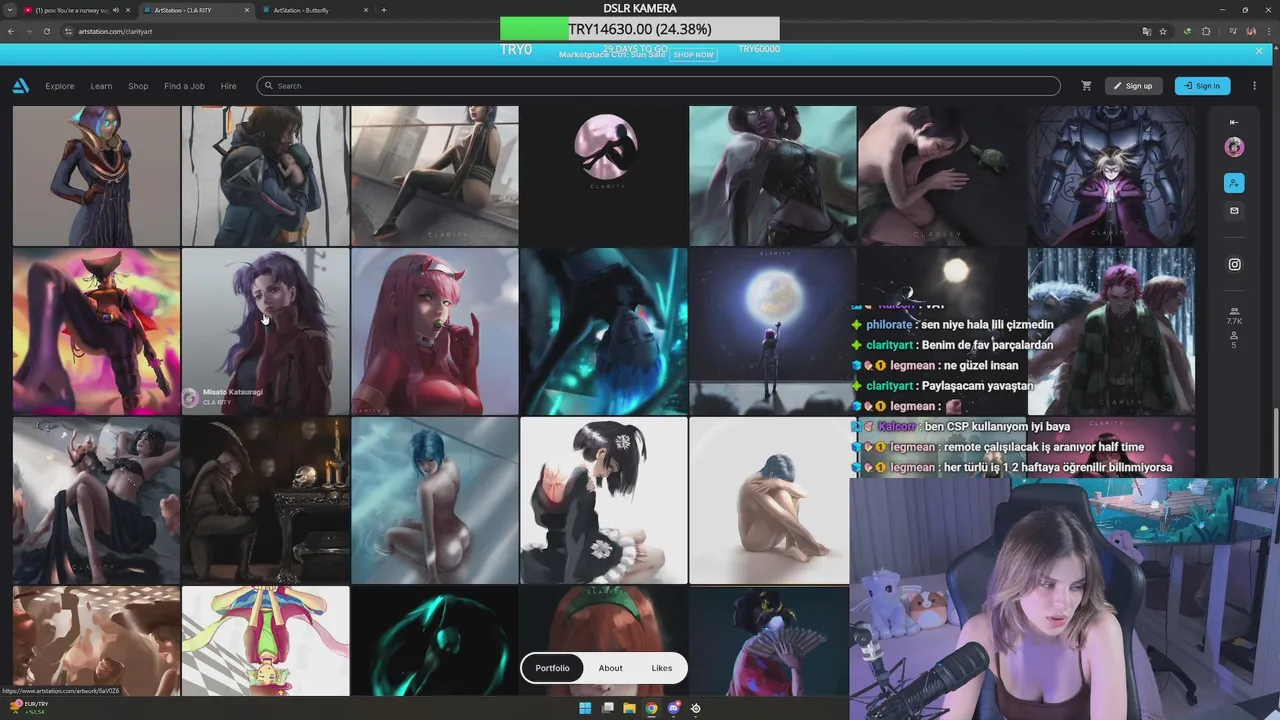
Task: Select the Portfolio tab
Action: pyautogui.click(x=552, y=668)
